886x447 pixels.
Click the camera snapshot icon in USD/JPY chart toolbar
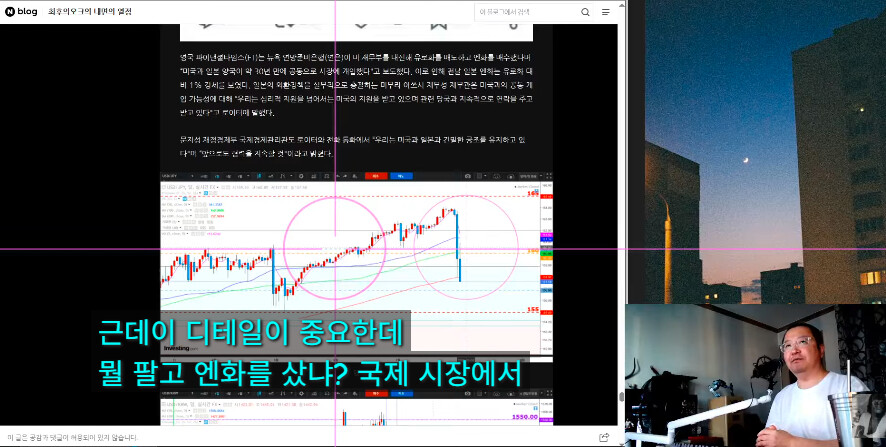point(467,176)
